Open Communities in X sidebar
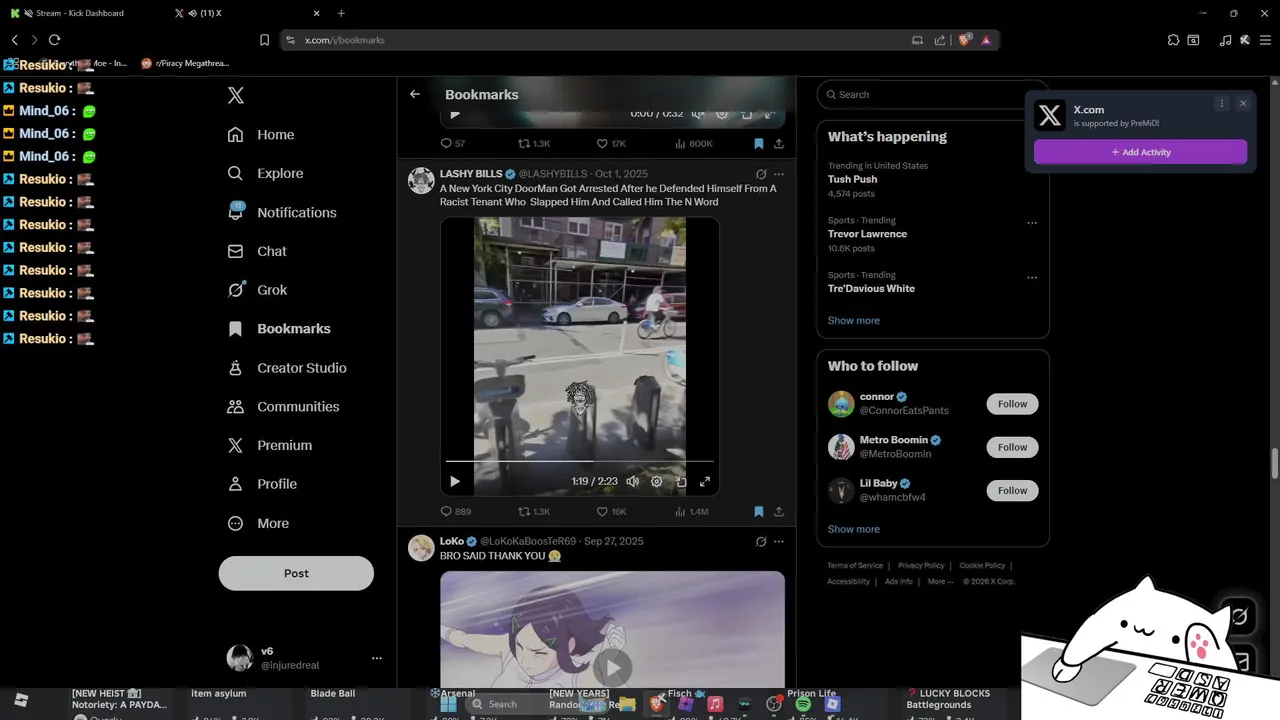Viewport: 1280px width, 720px height. coord(283,407)
